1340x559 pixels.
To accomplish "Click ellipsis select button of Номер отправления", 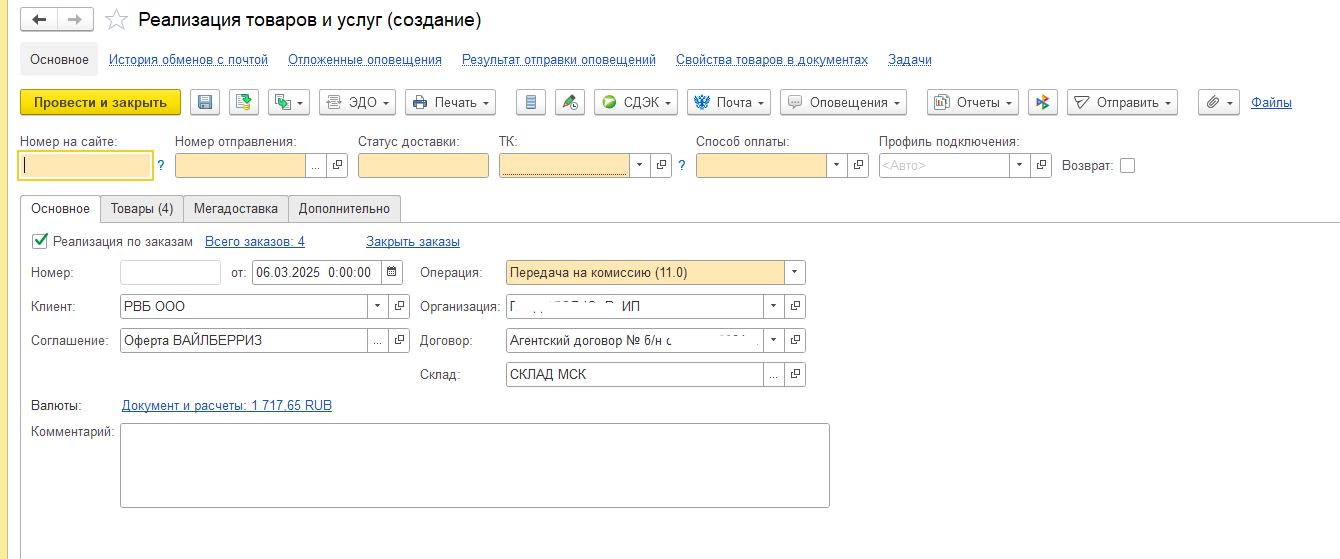I will (x=316, y=166).
